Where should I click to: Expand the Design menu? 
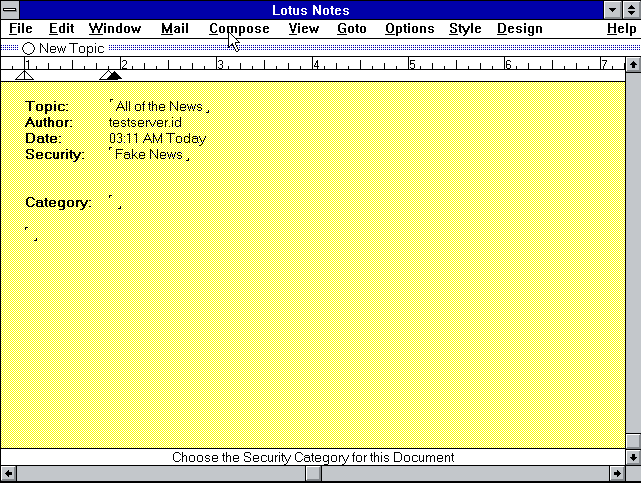pos(519,29)
